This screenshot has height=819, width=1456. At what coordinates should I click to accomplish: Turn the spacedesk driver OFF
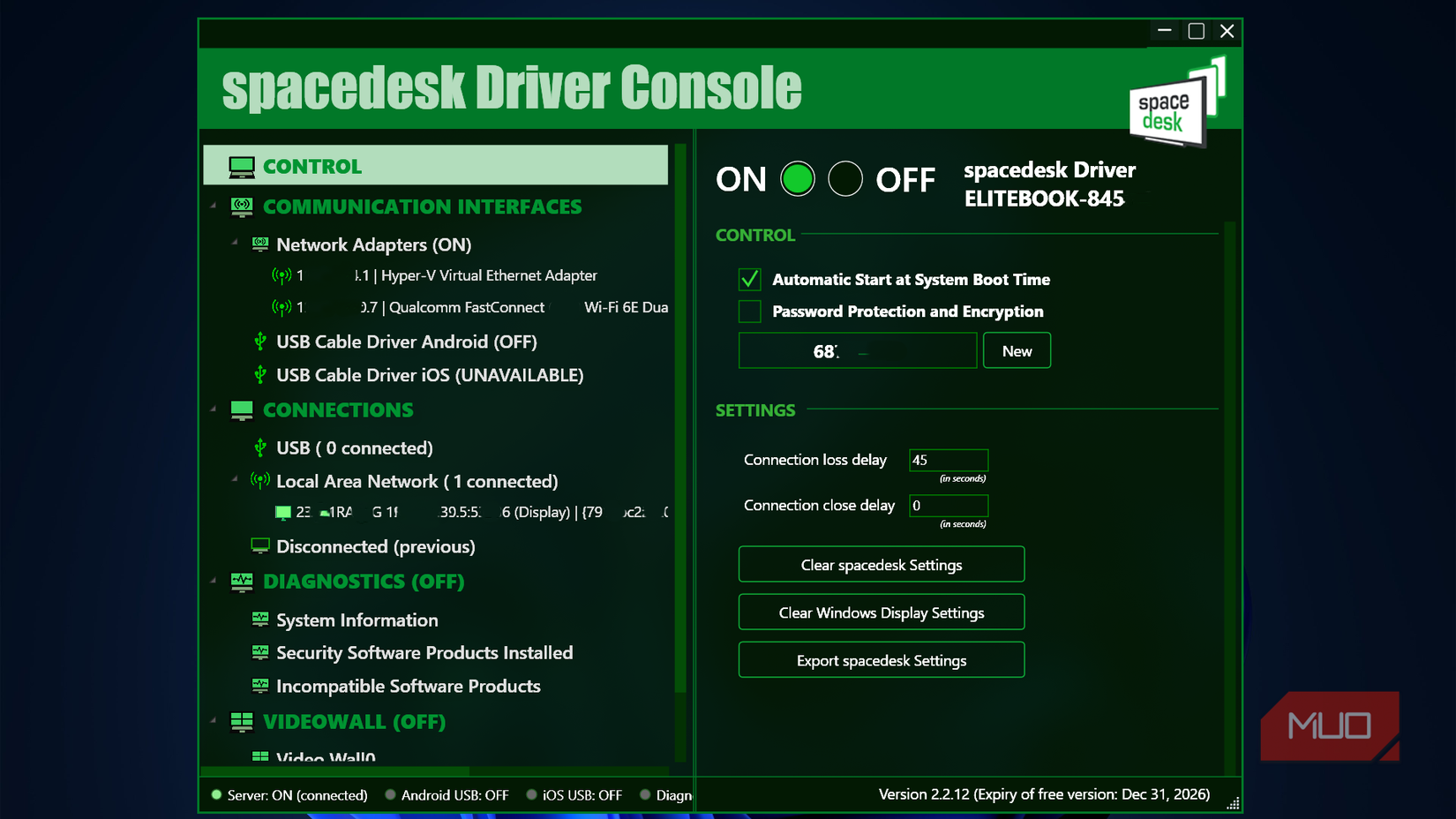pyautogui.click(x=845, y=178)
